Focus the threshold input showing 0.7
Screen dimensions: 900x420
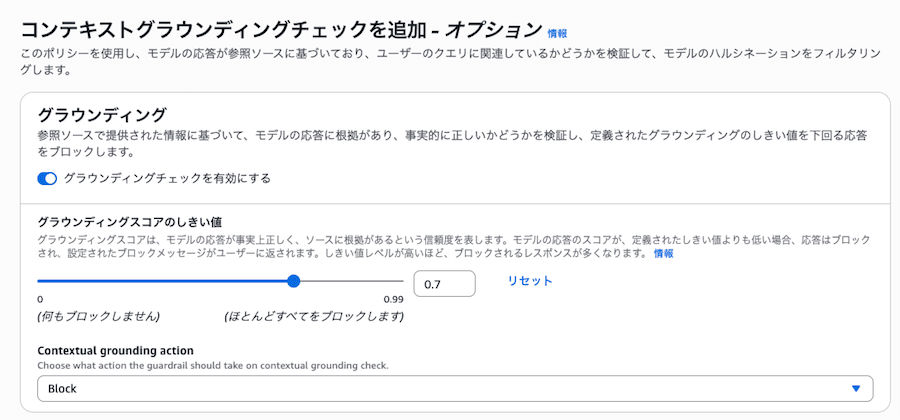pos(443,284)
